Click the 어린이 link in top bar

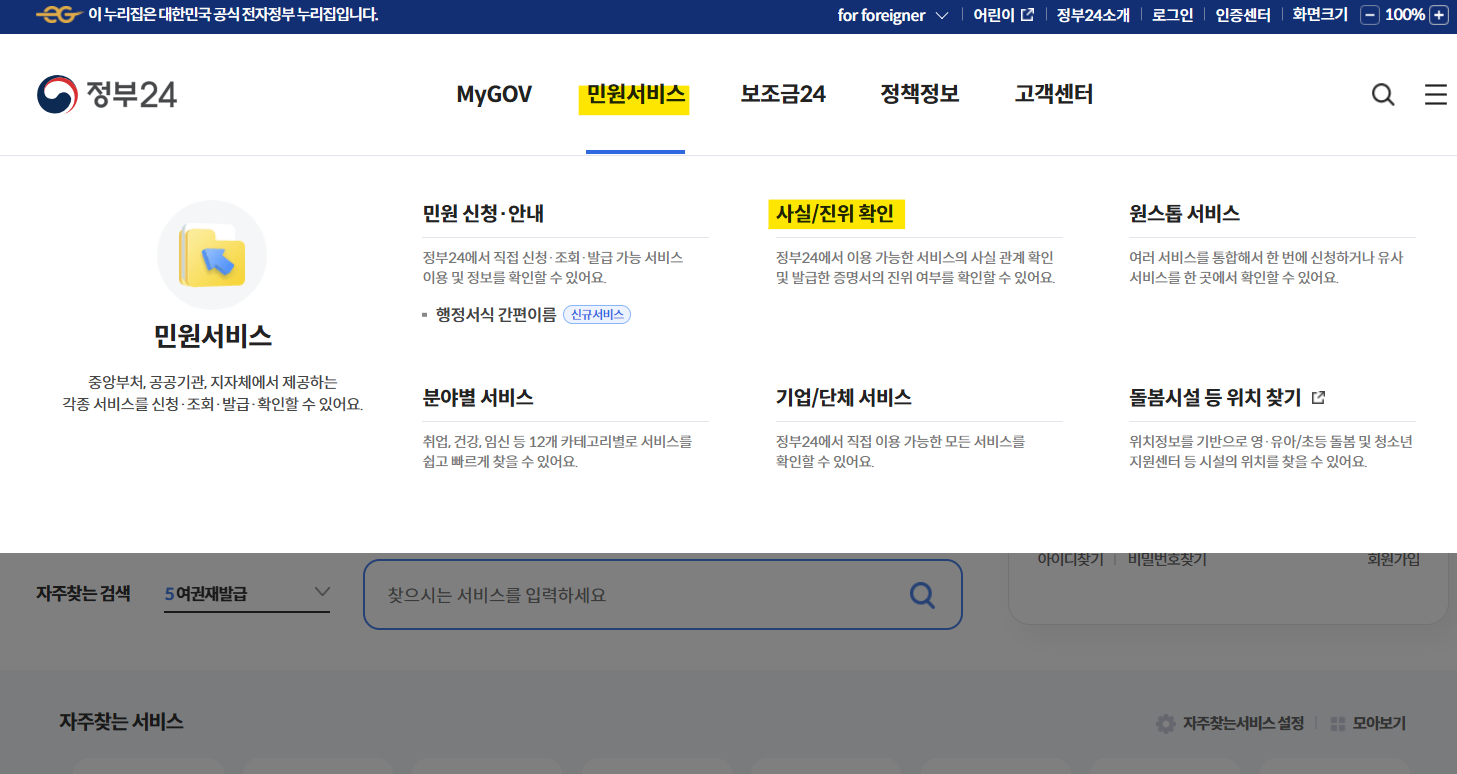click(x=1004, y=15)
